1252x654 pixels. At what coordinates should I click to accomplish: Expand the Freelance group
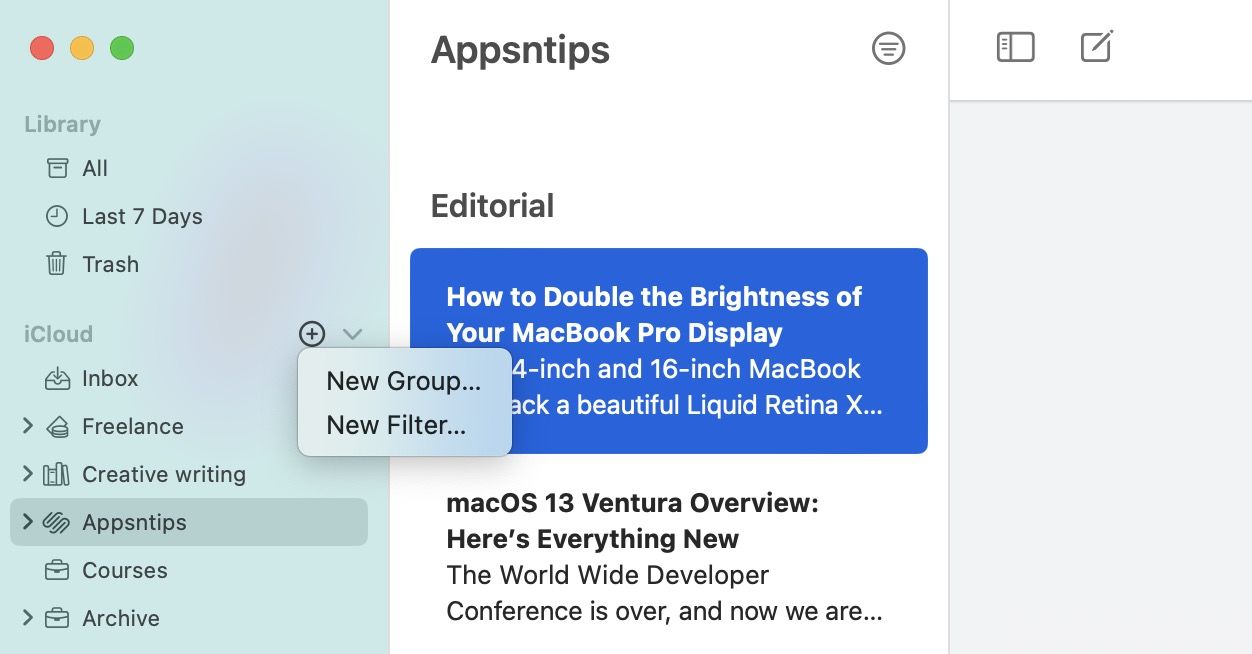point(27,426)
